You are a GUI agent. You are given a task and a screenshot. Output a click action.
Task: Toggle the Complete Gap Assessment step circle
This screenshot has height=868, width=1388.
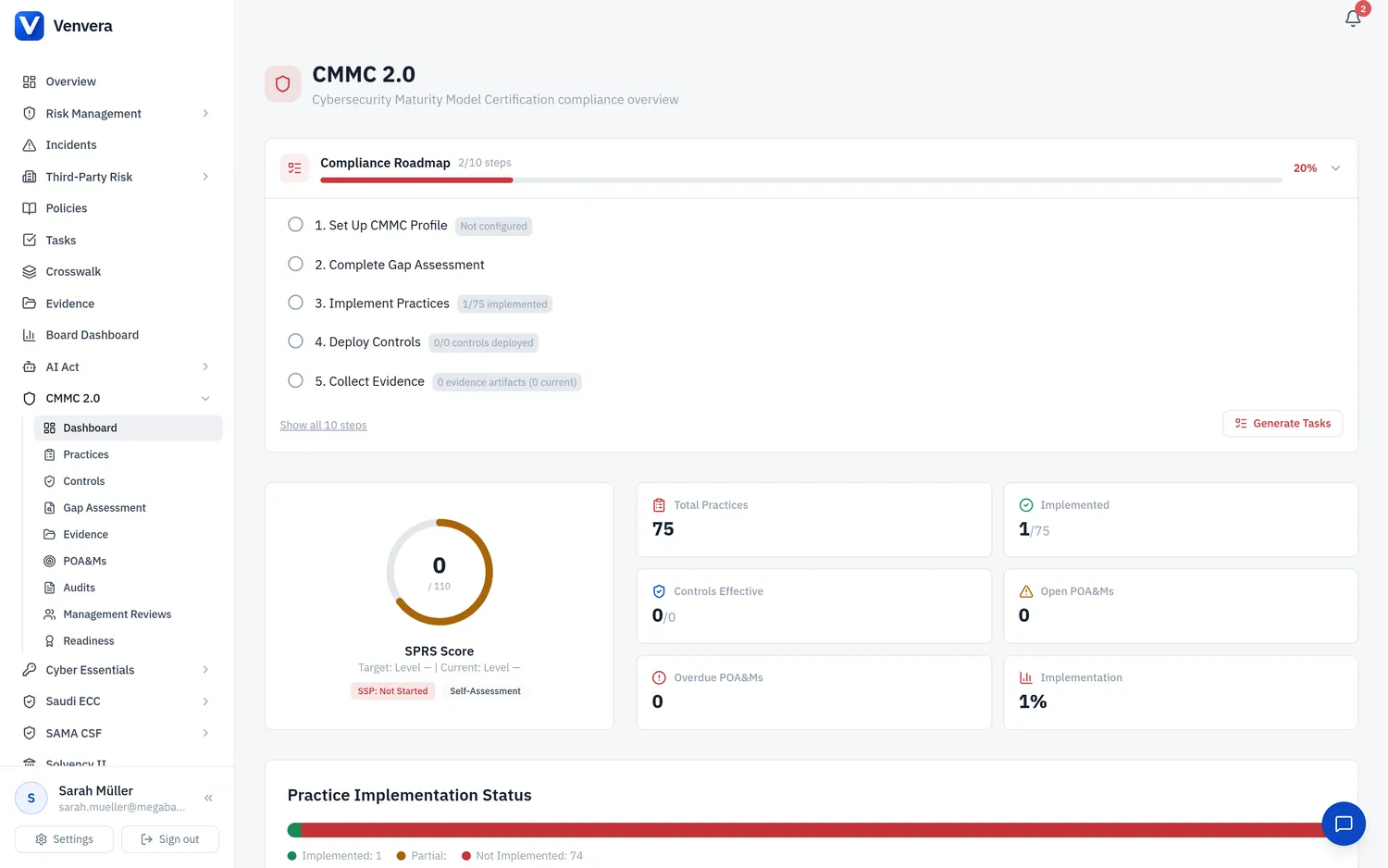tap(295, 264)
